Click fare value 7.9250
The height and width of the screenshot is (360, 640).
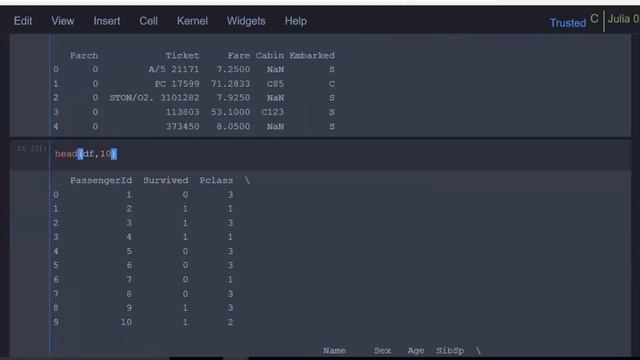[233, 98]
